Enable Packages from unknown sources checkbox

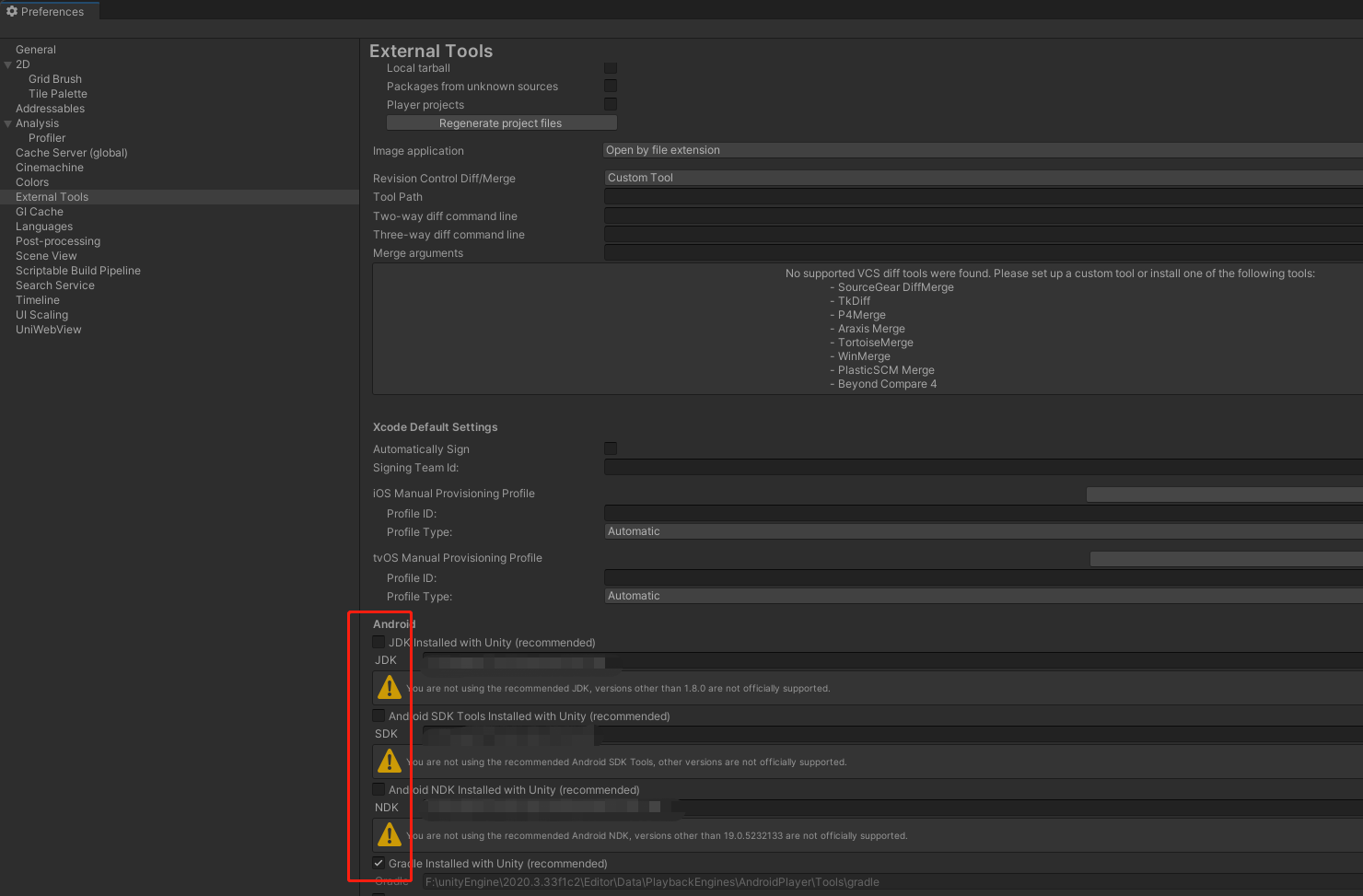coord(611,86)
